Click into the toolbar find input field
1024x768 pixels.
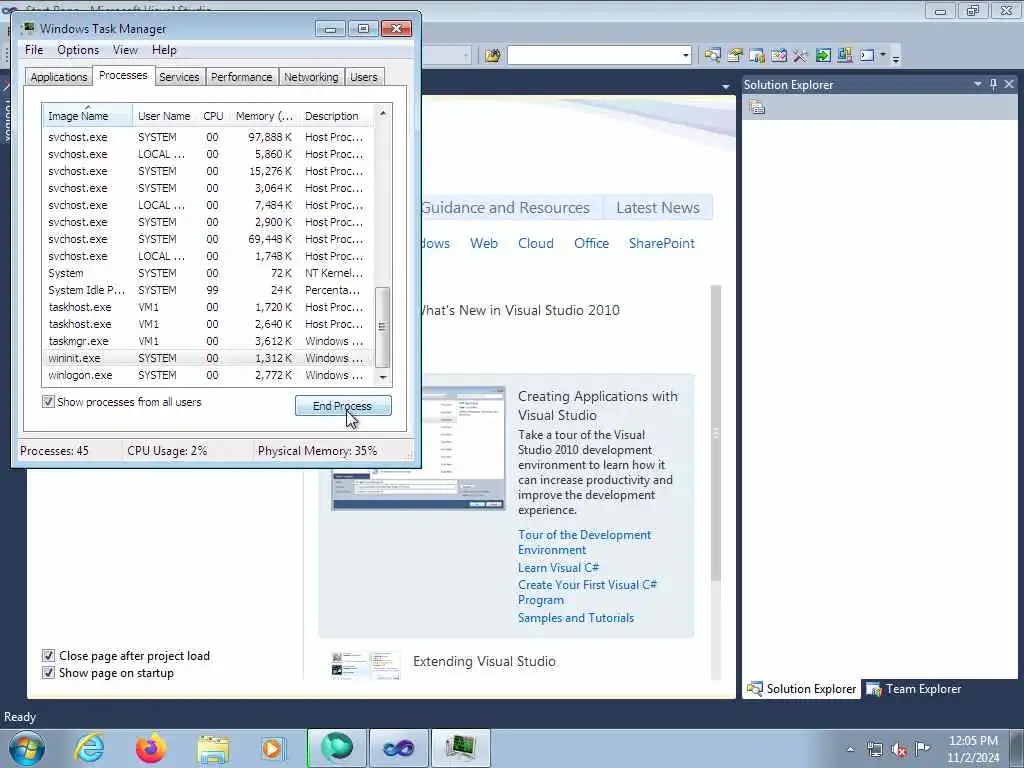[594, 56]
